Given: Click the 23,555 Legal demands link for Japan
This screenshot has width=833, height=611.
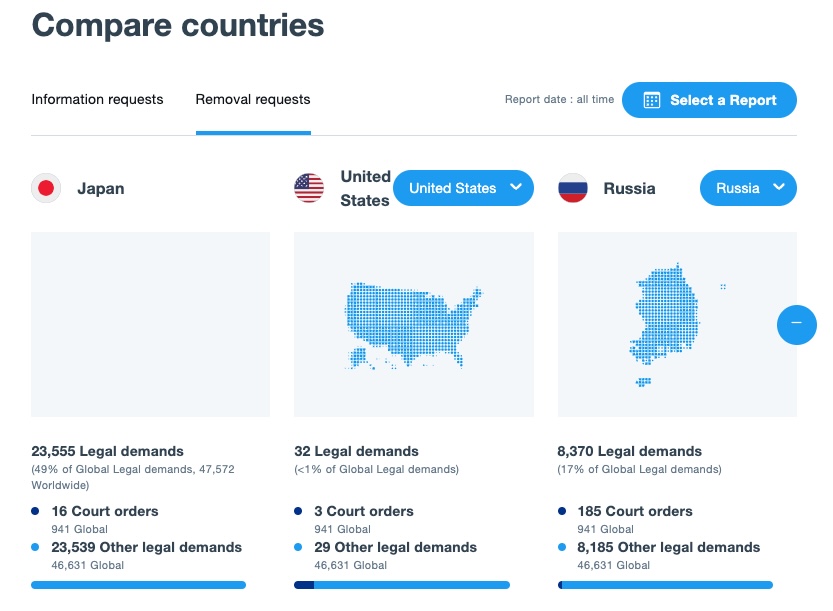Looking at the screenshot, I should pyautogui.click(x=107, y=451).
